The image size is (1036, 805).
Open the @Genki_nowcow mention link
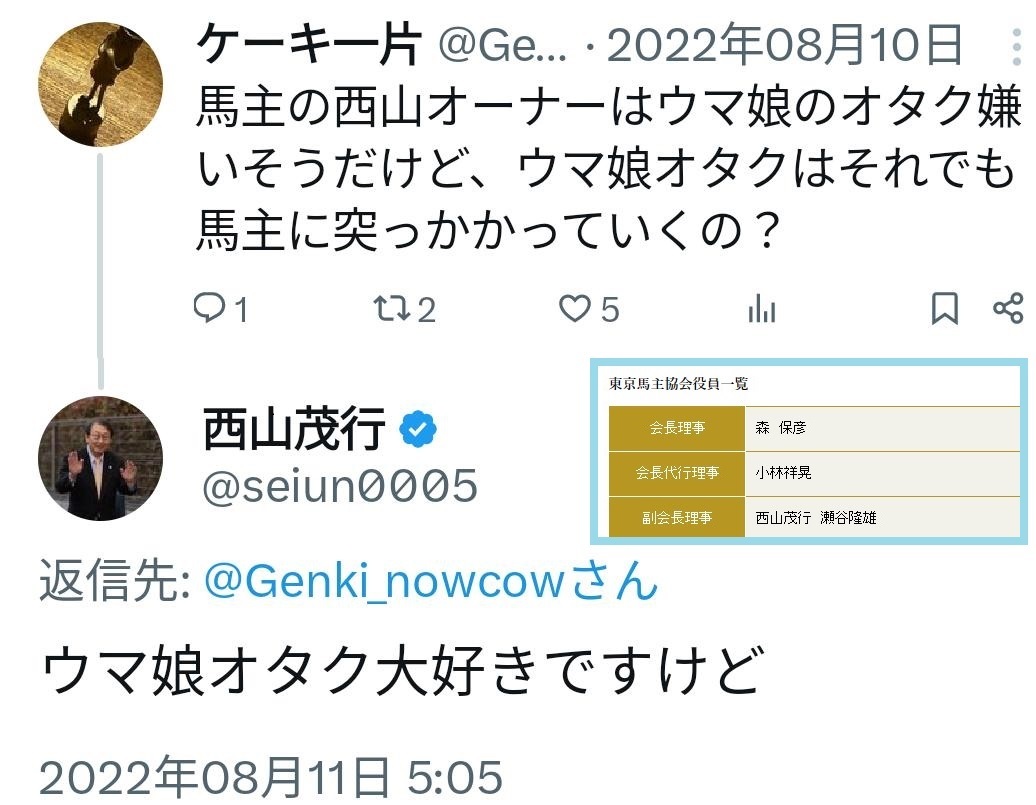coord(430,581)
